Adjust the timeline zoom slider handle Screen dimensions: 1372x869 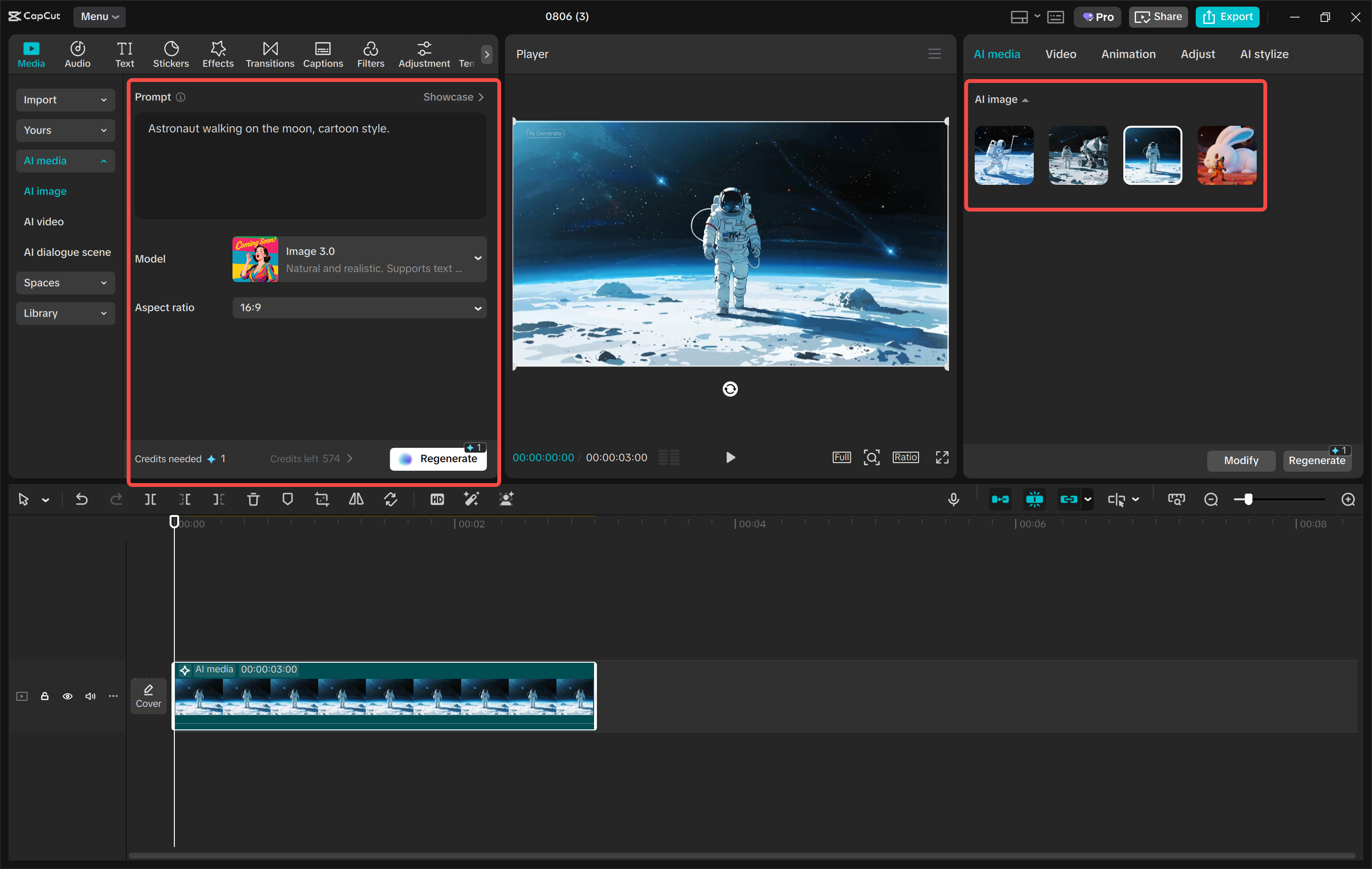1248,500
